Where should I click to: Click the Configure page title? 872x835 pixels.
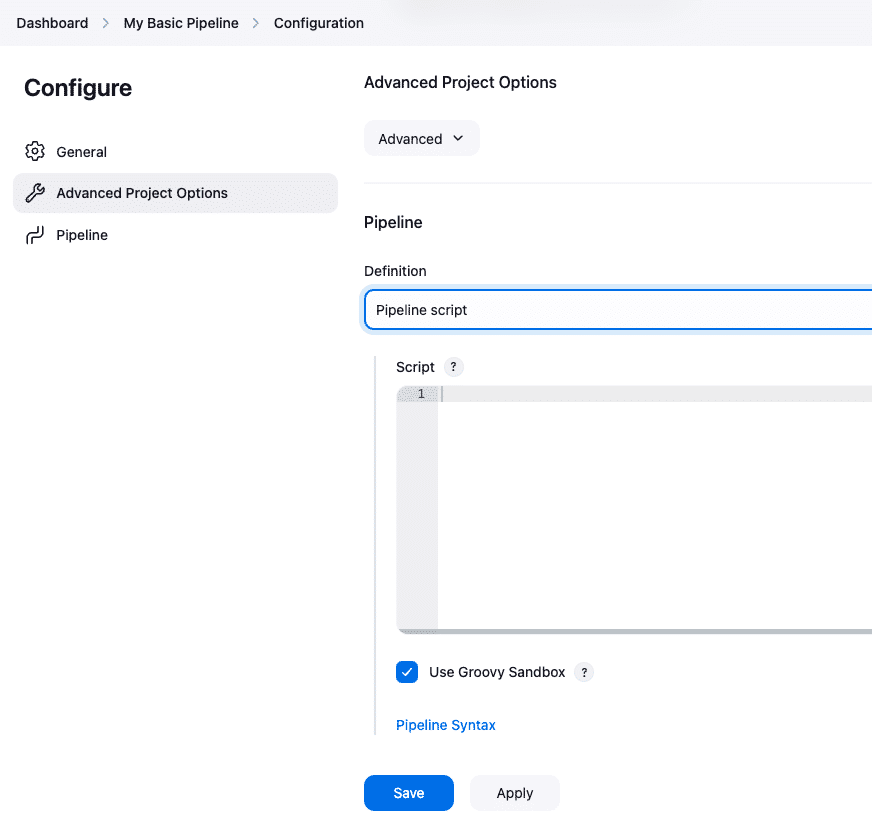pyautogui.click(x=78, y=88)
